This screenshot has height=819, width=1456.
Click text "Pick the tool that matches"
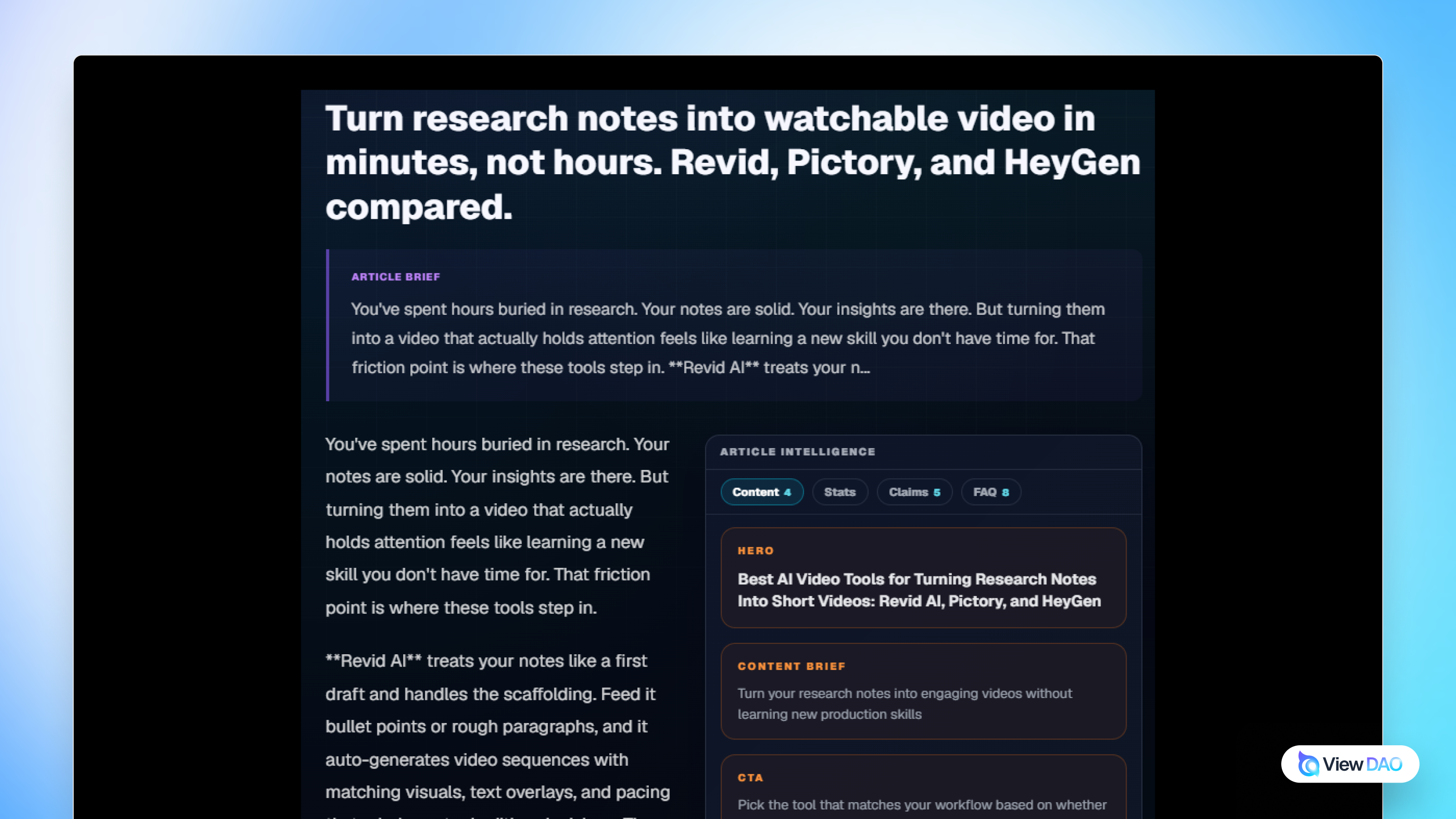point(922,805)
